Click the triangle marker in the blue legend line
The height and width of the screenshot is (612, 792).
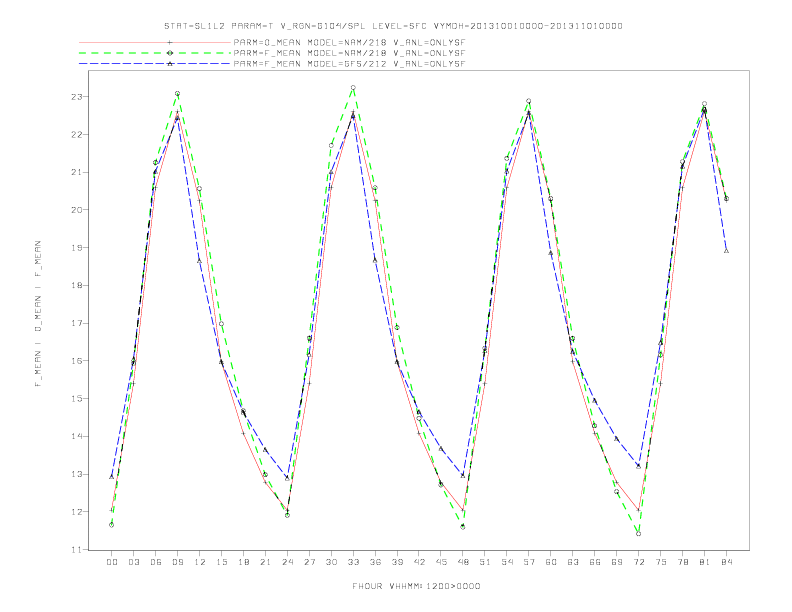pyautogui.click(x=170, y=64)
